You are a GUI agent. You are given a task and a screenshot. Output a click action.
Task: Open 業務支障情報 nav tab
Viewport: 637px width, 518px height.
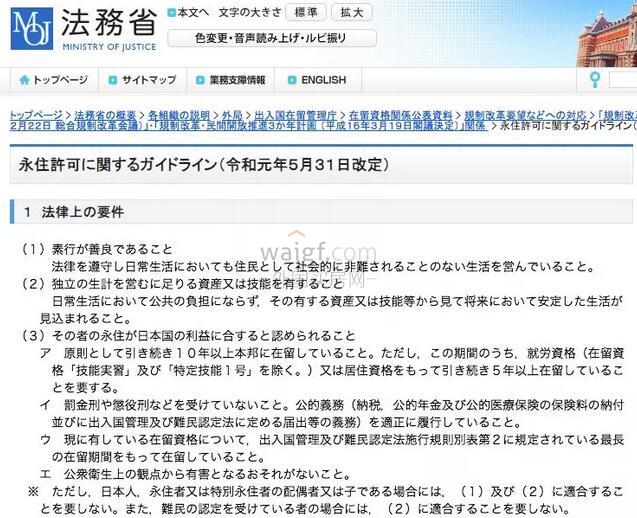tap(231, 80)
